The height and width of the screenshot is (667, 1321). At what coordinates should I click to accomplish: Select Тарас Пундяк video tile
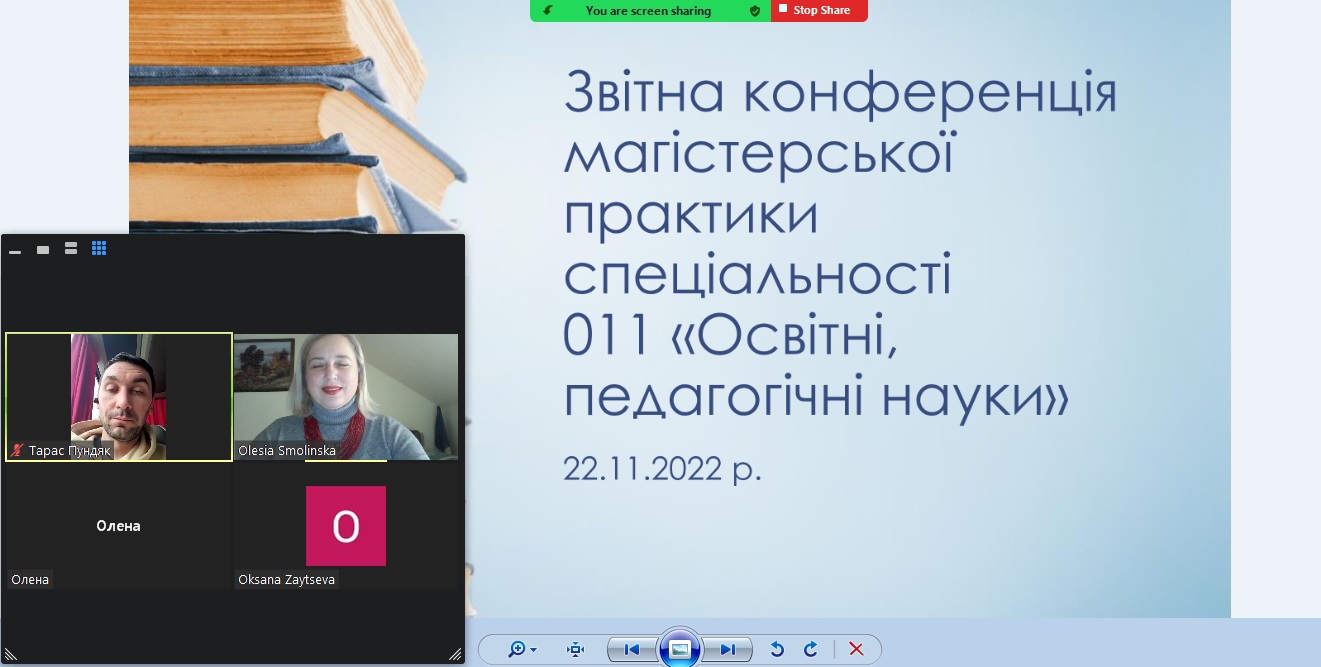[119, 397]
